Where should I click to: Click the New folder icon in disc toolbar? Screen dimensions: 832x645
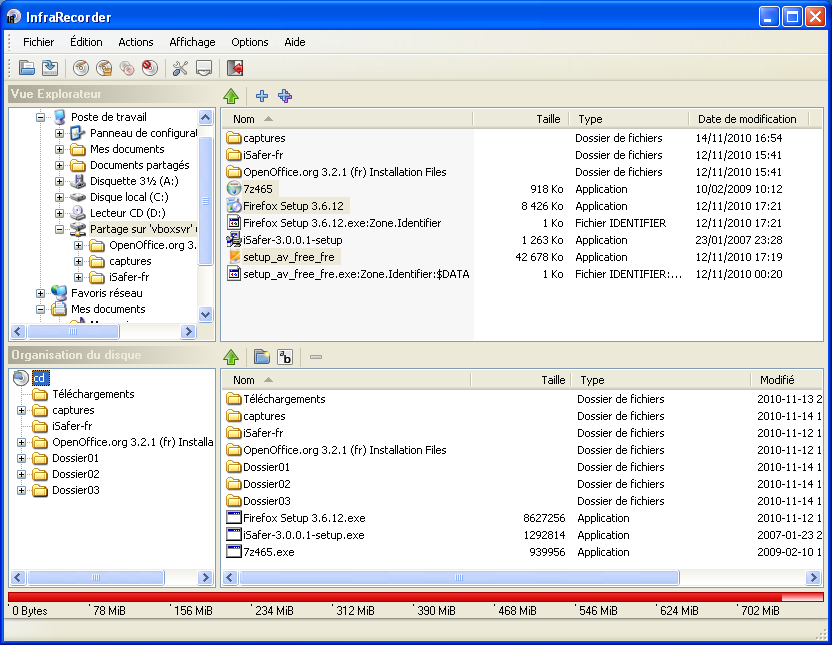261,357
